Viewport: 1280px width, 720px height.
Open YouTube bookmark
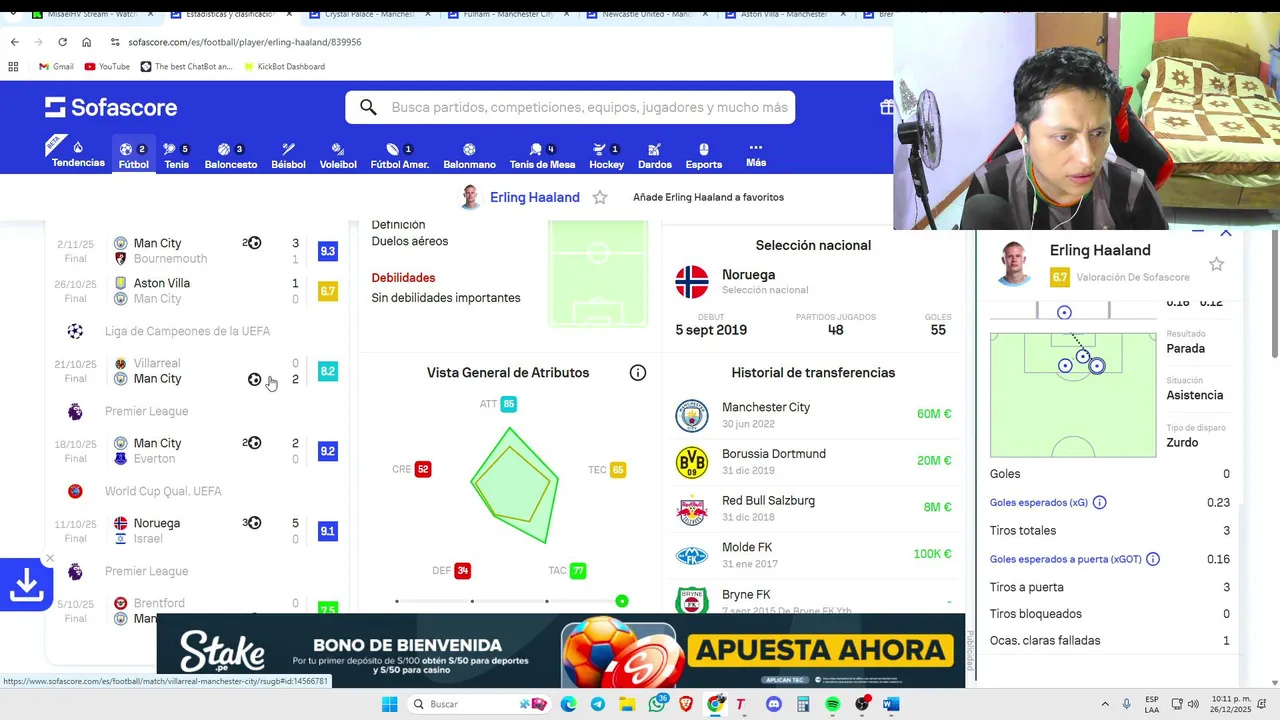click(x=107, y=66)
